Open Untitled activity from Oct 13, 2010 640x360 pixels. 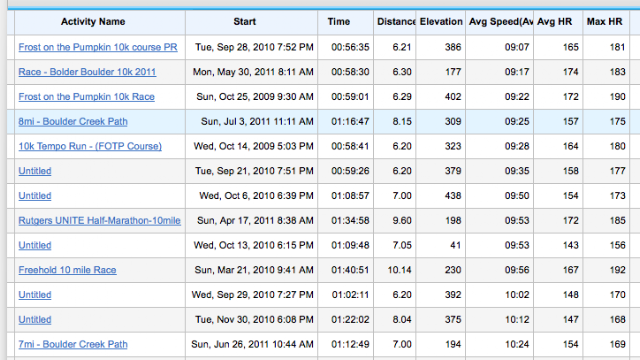click(35, 245)
